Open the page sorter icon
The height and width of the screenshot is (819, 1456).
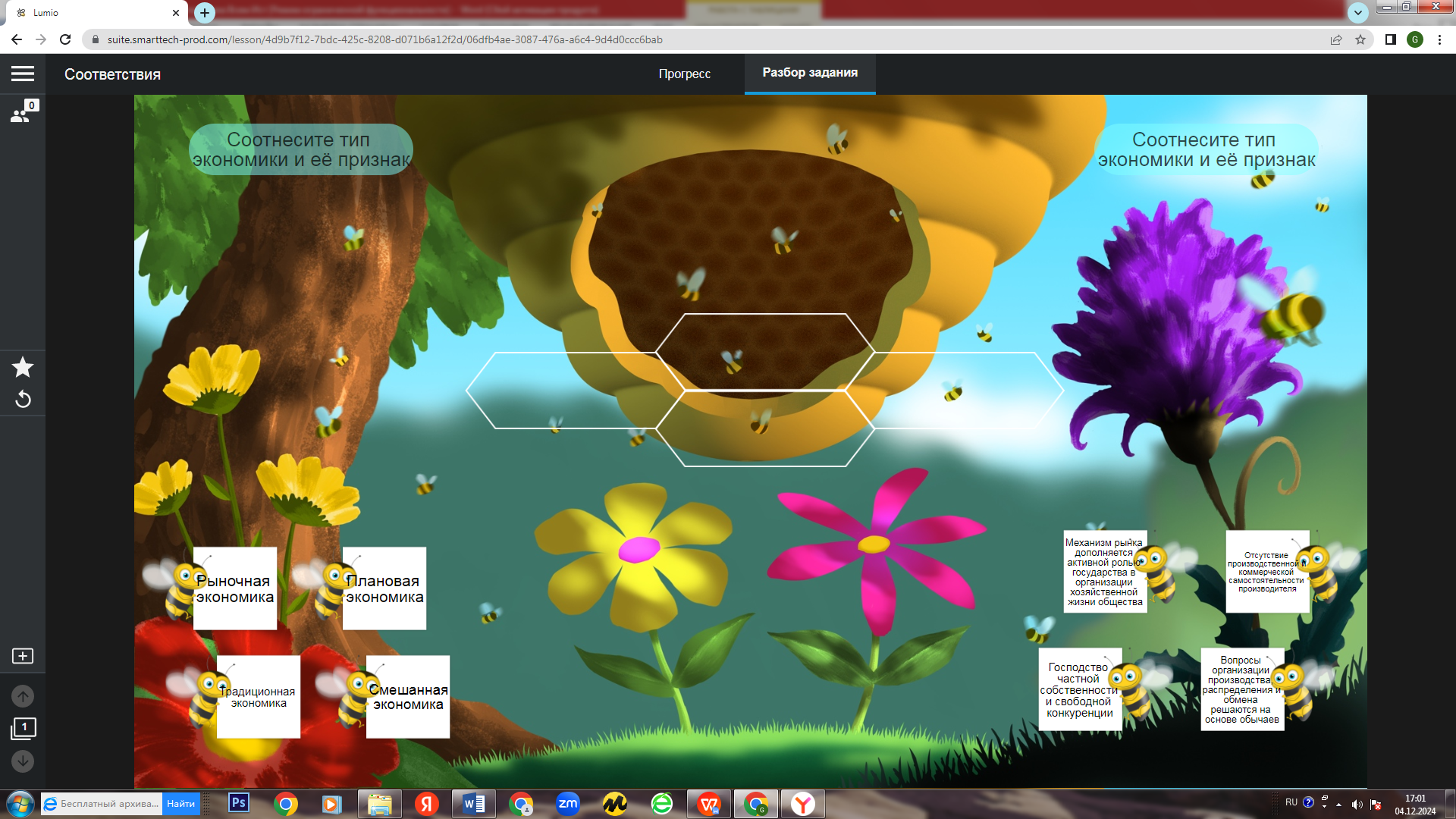[x=23, y=729]
